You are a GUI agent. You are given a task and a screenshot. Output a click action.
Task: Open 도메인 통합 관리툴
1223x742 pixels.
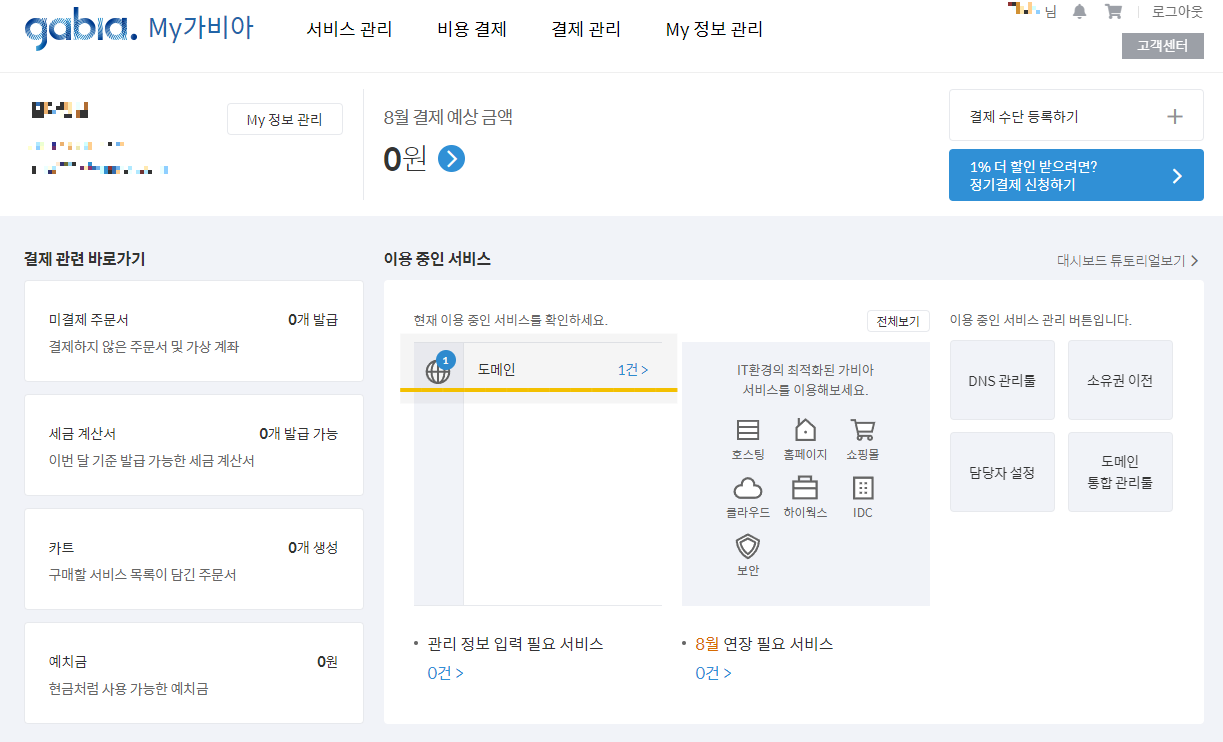coord(1120,472)
